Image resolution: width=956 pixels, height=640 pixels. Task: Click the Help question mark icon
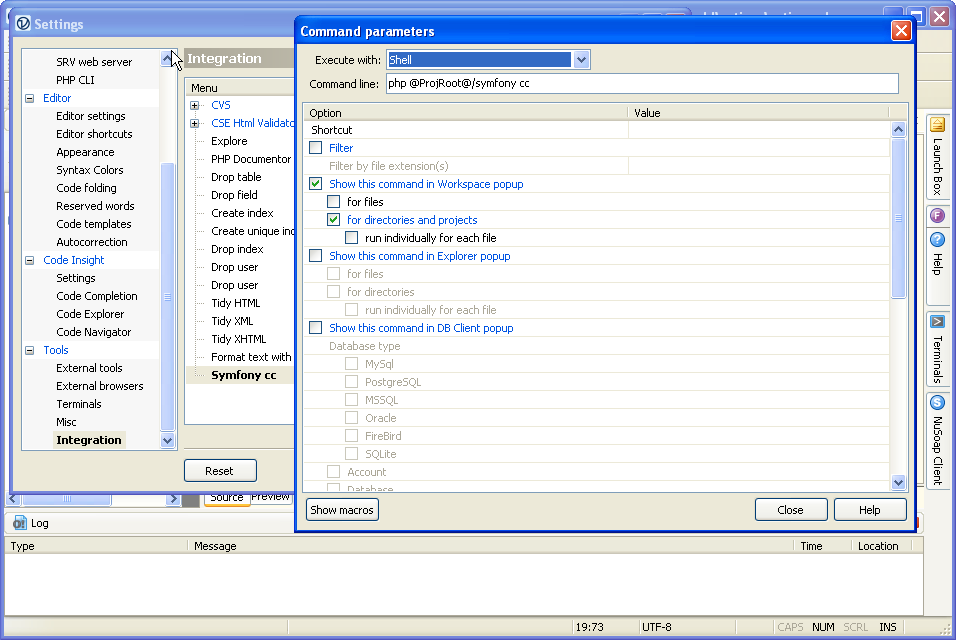pyautogui.click(x=938, y=240)
